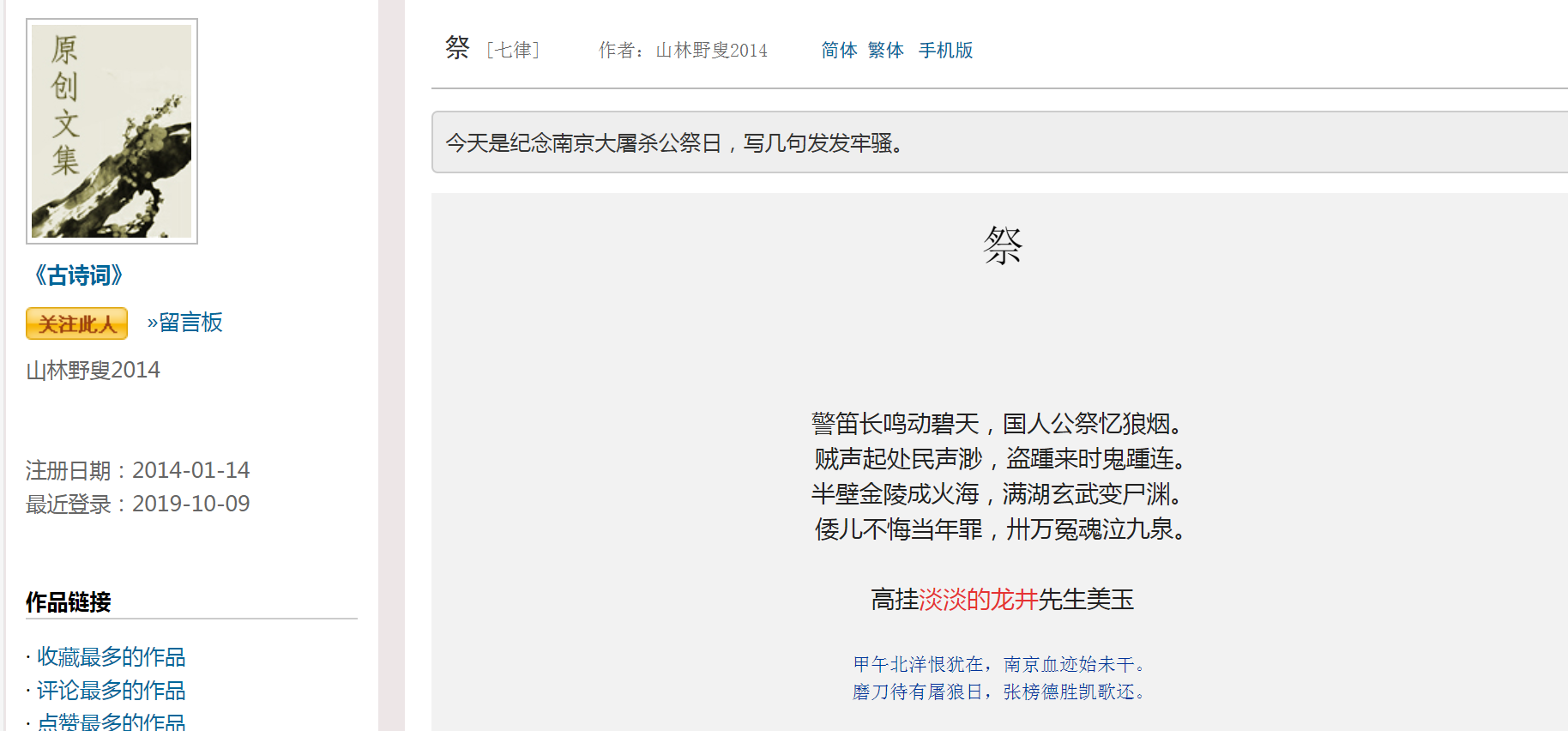Click the poem line starting 警笛长鸣动碧天
Image resolution: width=1568 pixels, height=731 pixels.
click(x=999, y=423)
